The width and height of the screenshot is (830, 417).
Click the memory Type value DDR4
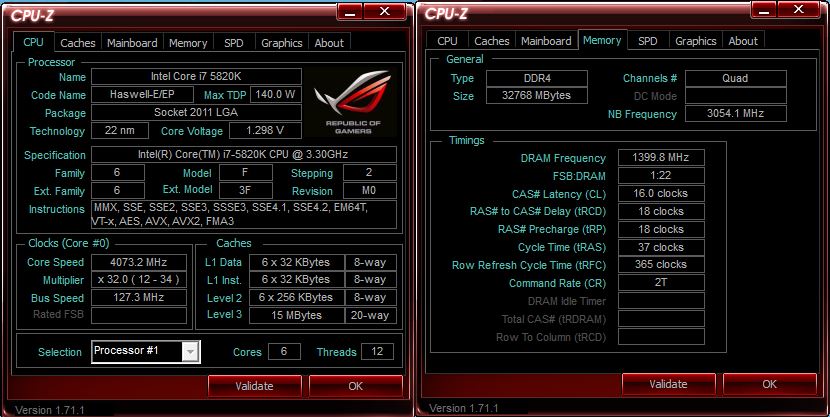(x=537, y=78)
